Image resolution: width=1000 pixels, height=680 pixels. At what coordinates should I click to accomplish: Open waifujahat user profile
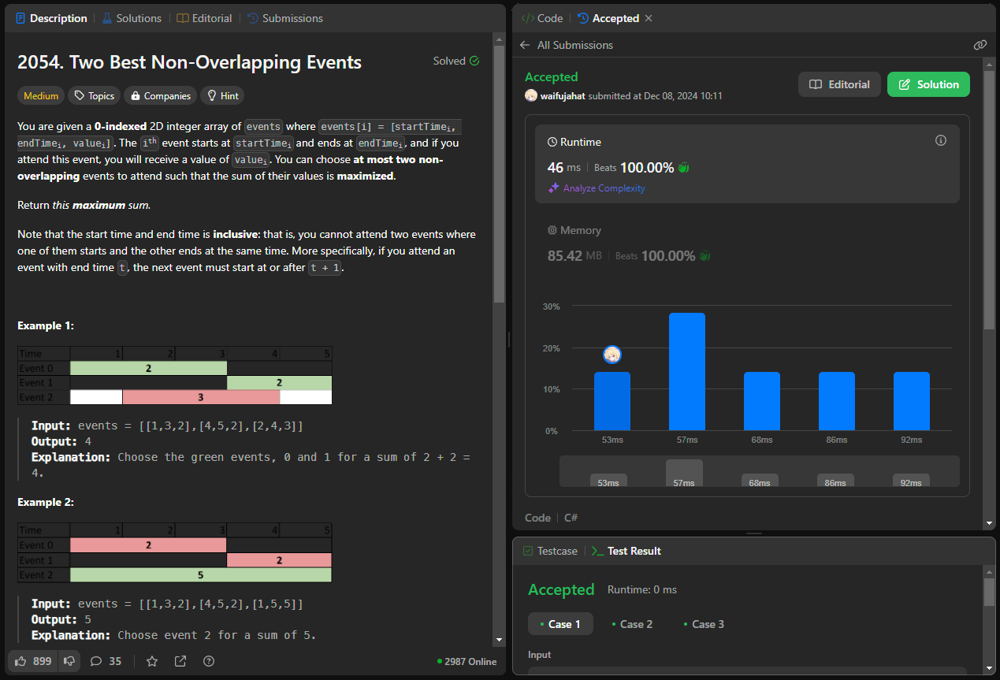[562, 96]
